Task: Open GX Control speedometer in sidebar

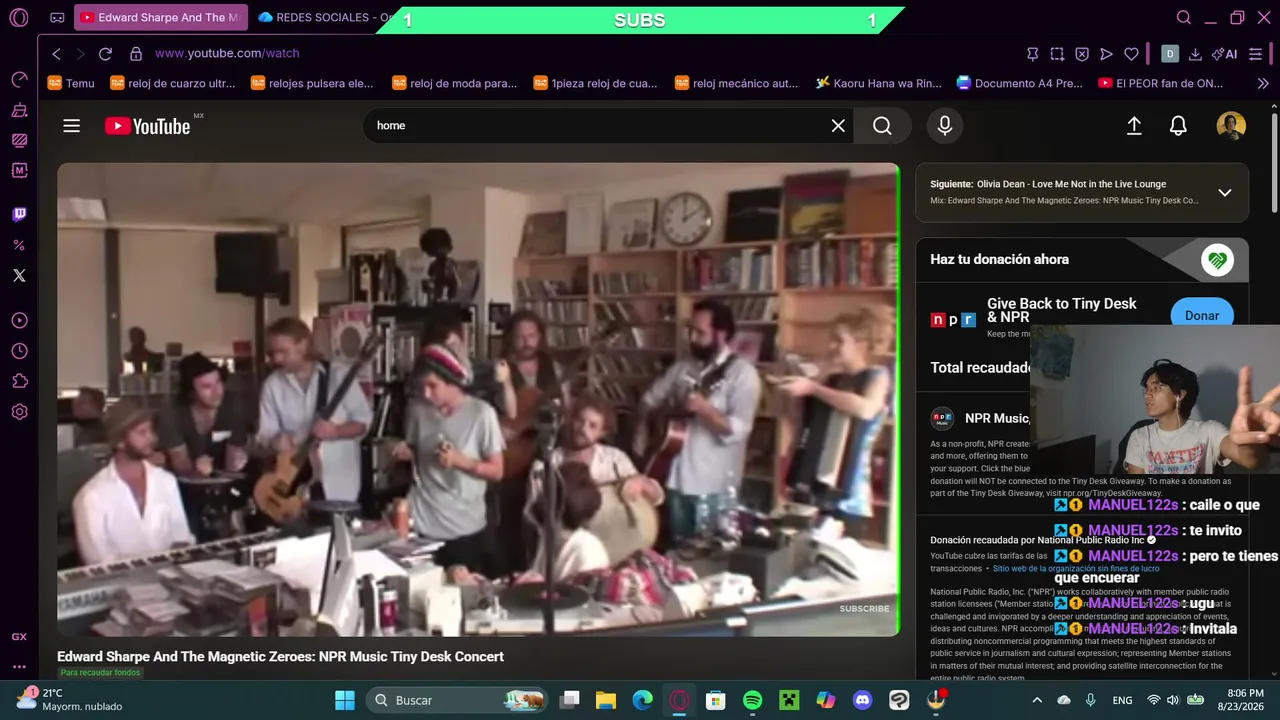Action: [19, 79]
